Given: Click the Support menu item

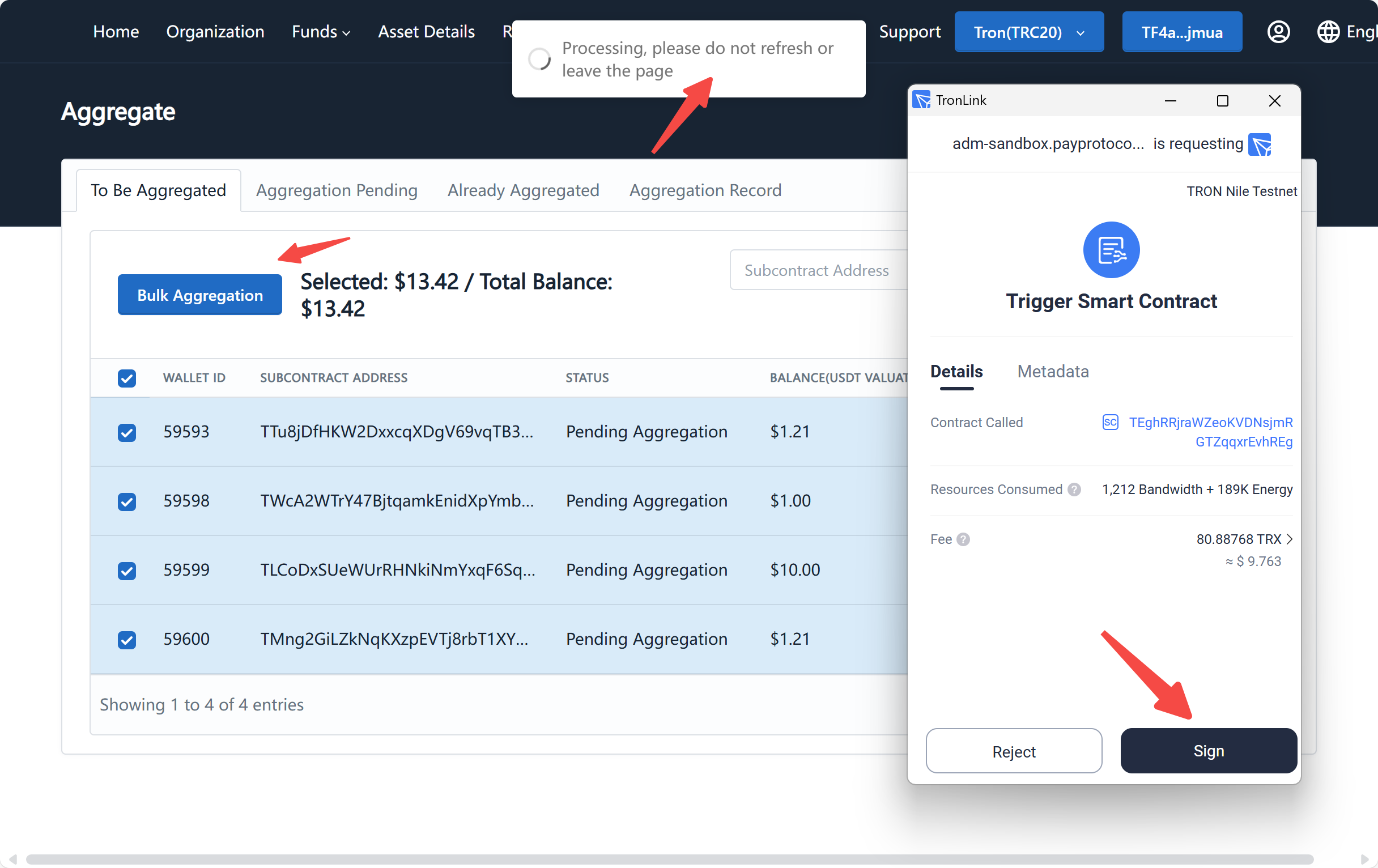Looking at the screenshot, I should [908, 31].
